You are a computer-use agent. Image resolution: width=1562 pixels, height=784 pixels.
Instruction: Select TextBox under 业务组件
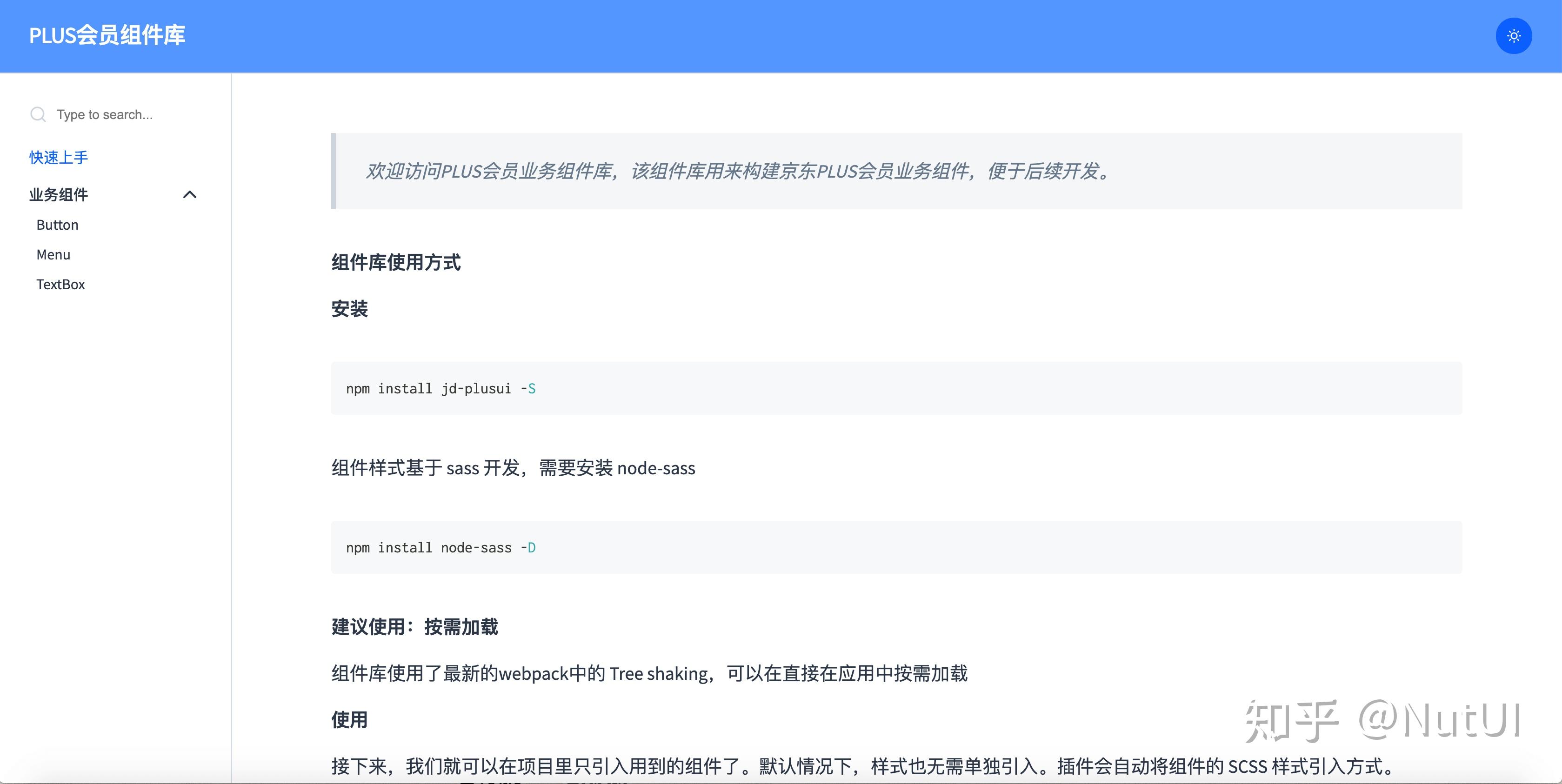[x=60, y=284]
